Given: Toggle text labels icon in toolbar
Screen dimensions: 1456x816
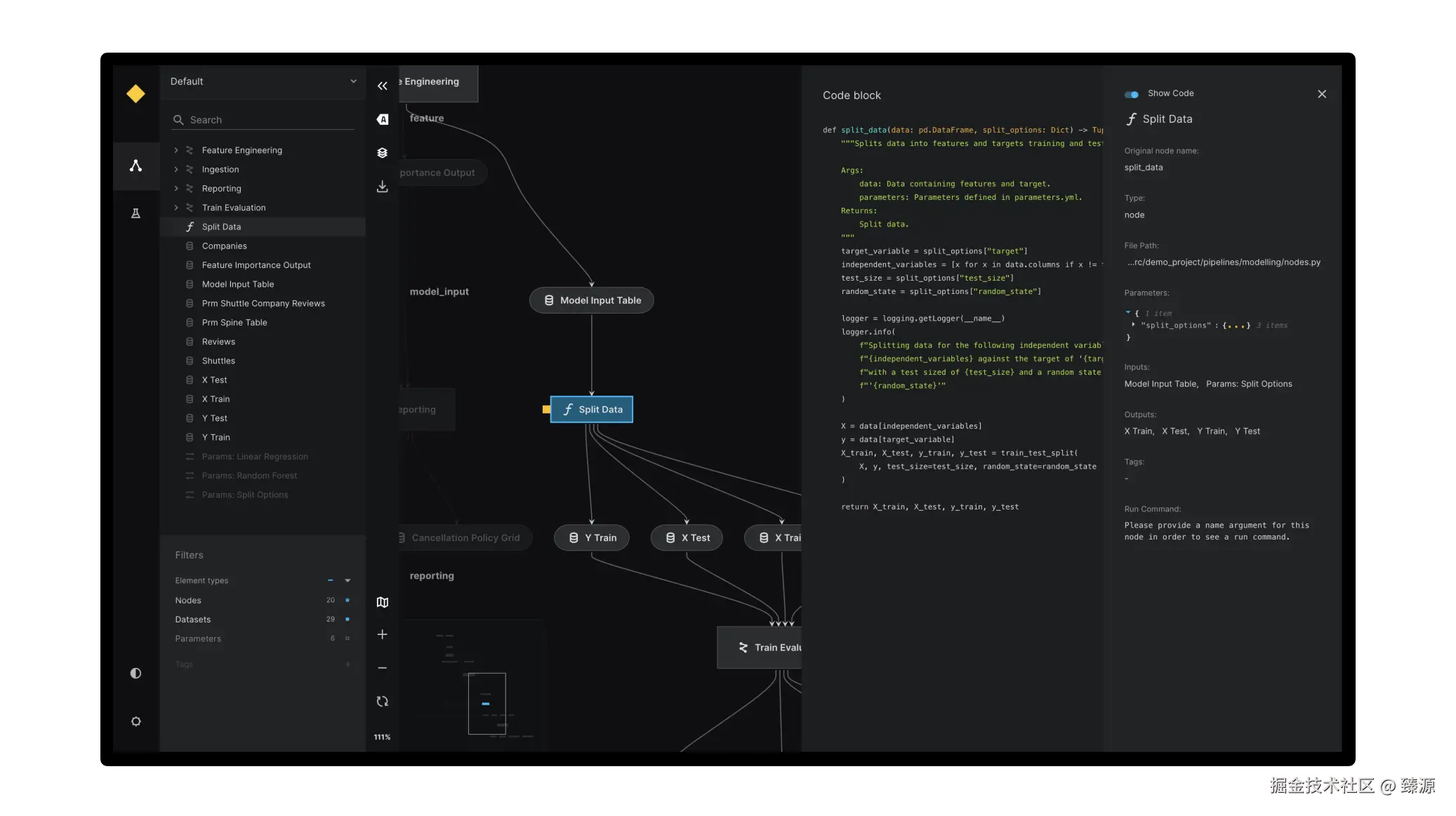Looking at the screenshot, I should click(x=382, y=119).
